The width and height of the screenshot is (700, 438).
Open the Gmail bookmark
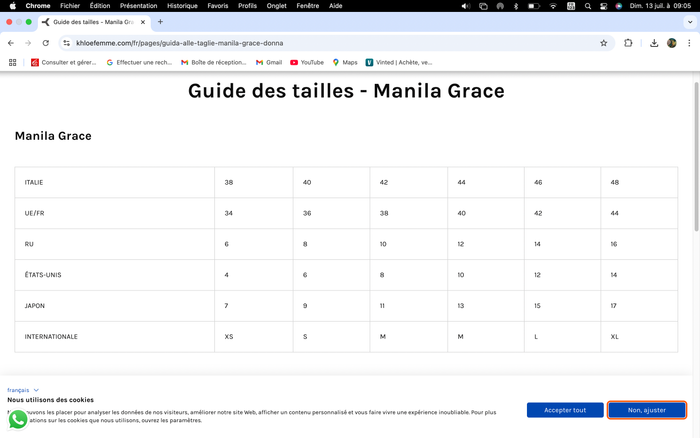[269, 63]
